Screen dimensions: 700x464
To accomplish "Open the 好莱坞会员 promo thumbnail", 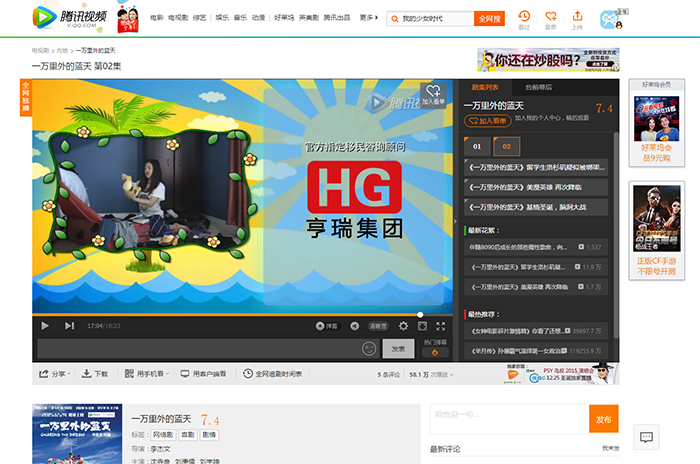I will pos(657,119).
